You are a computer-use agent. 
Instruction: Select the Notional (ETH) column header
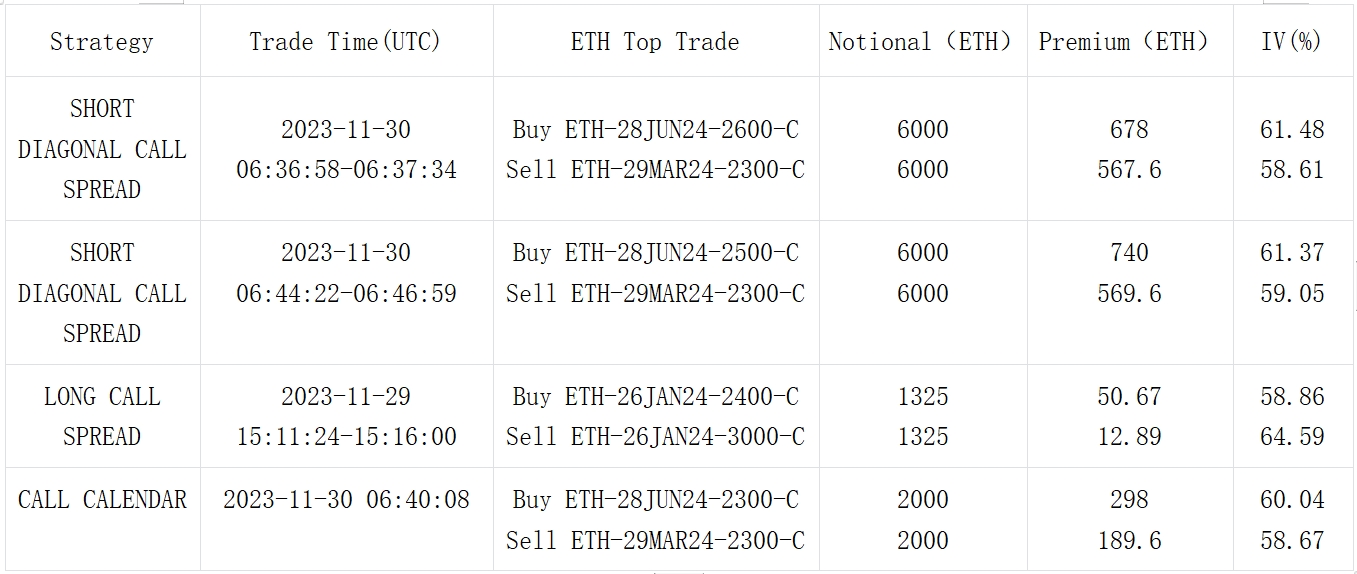tap(921, 42)
